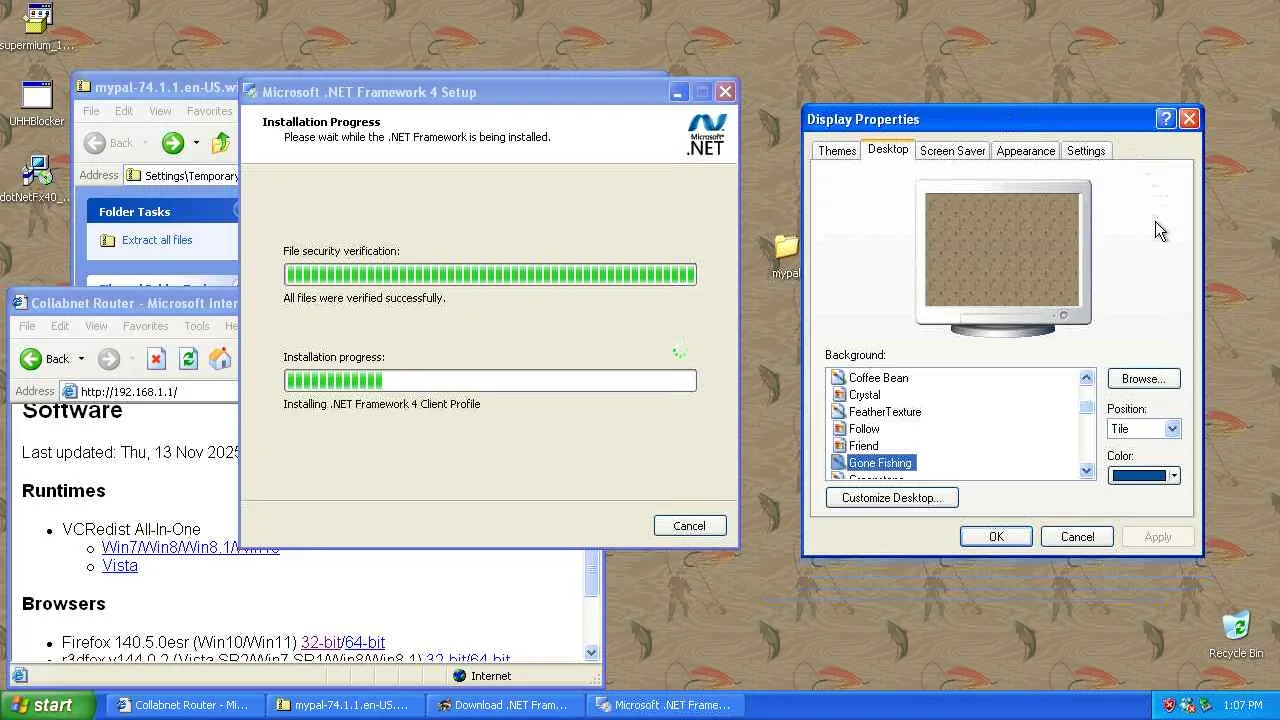Switch to the Appearance tab
Screen dimensions: 1280x720
[1025, 151]
